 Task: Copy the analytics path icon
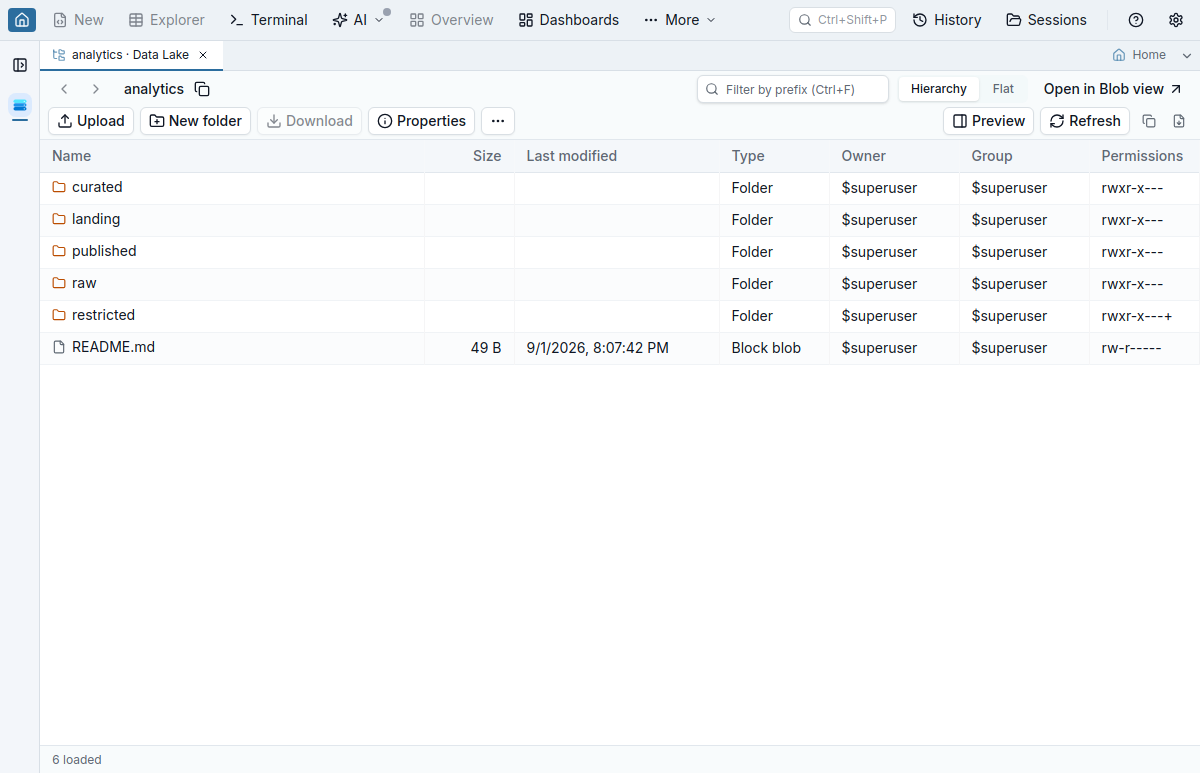pos(202,89)
